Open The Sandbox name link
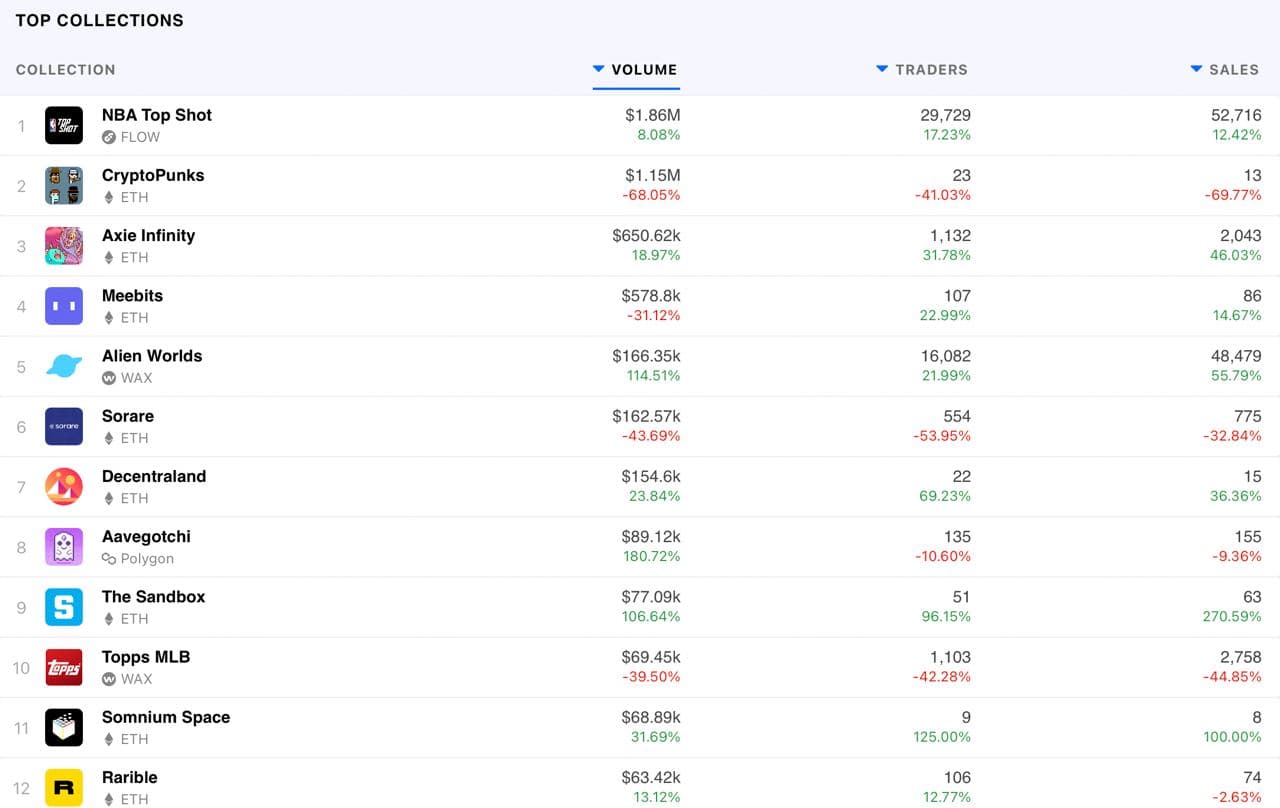 (153, 597)
